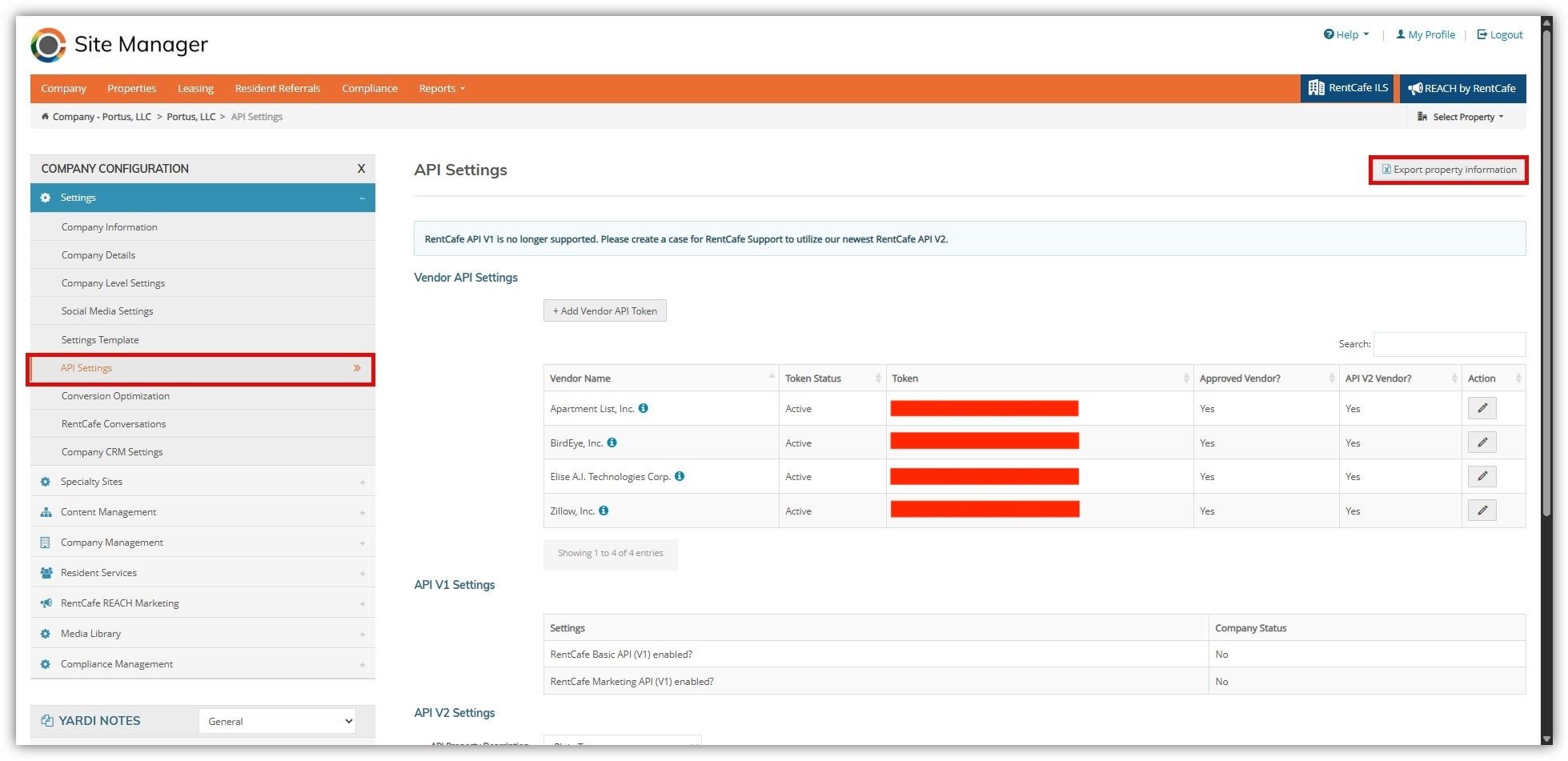The image size is (1568, 761).
Task: Expand the Resident Services section
Action: pyautogui.click(x=363, y=574)
